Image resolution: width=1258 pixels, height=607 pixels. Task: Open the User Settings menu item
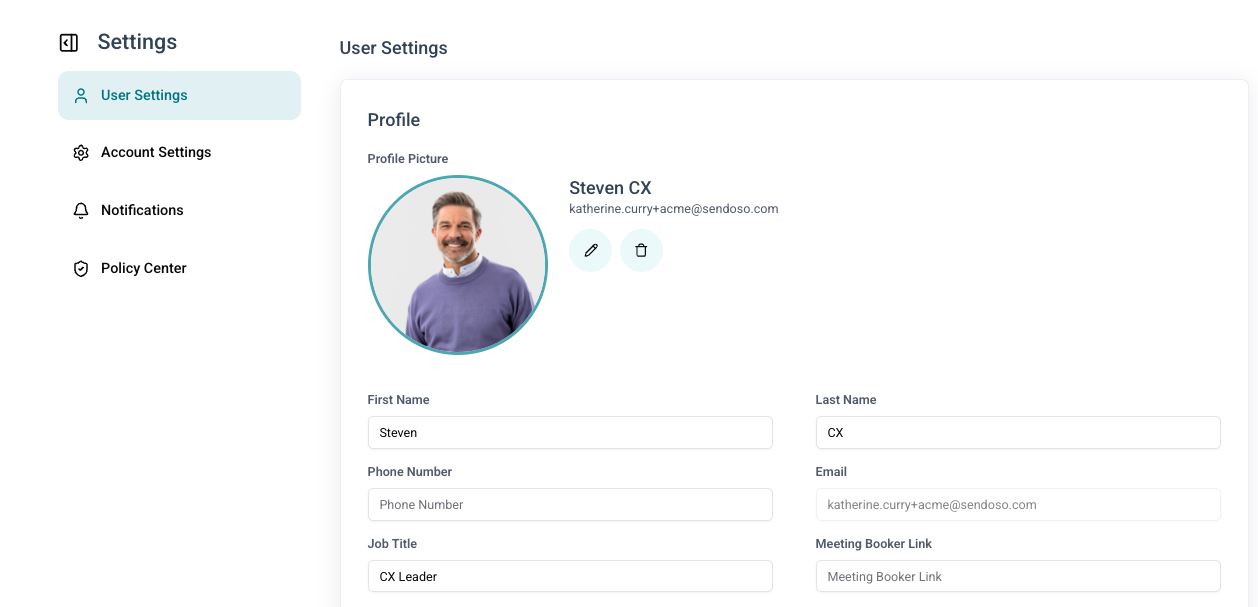pos(179,95)
